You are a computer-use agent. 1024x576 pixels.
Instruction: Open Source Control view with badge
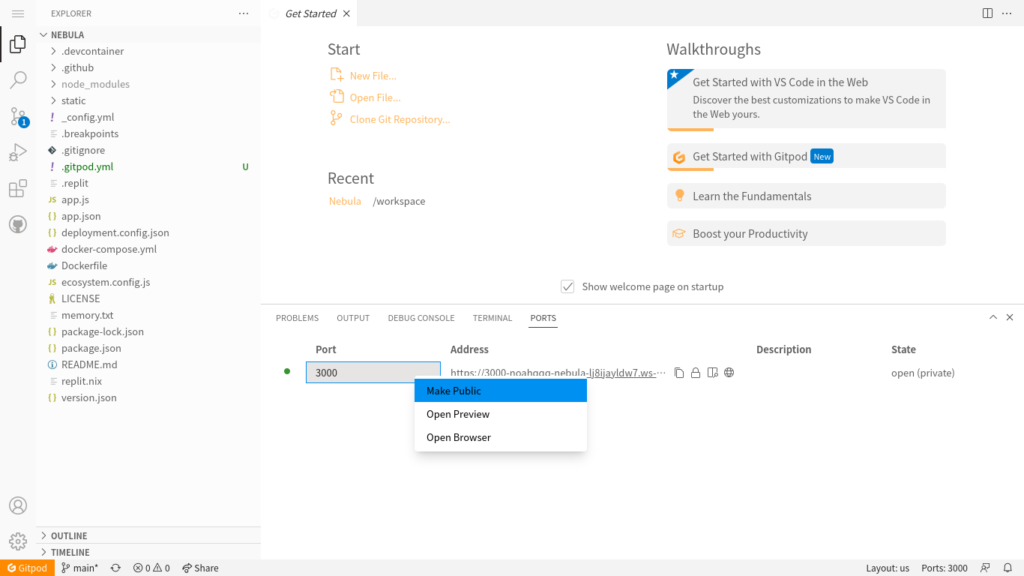(18, 117)
